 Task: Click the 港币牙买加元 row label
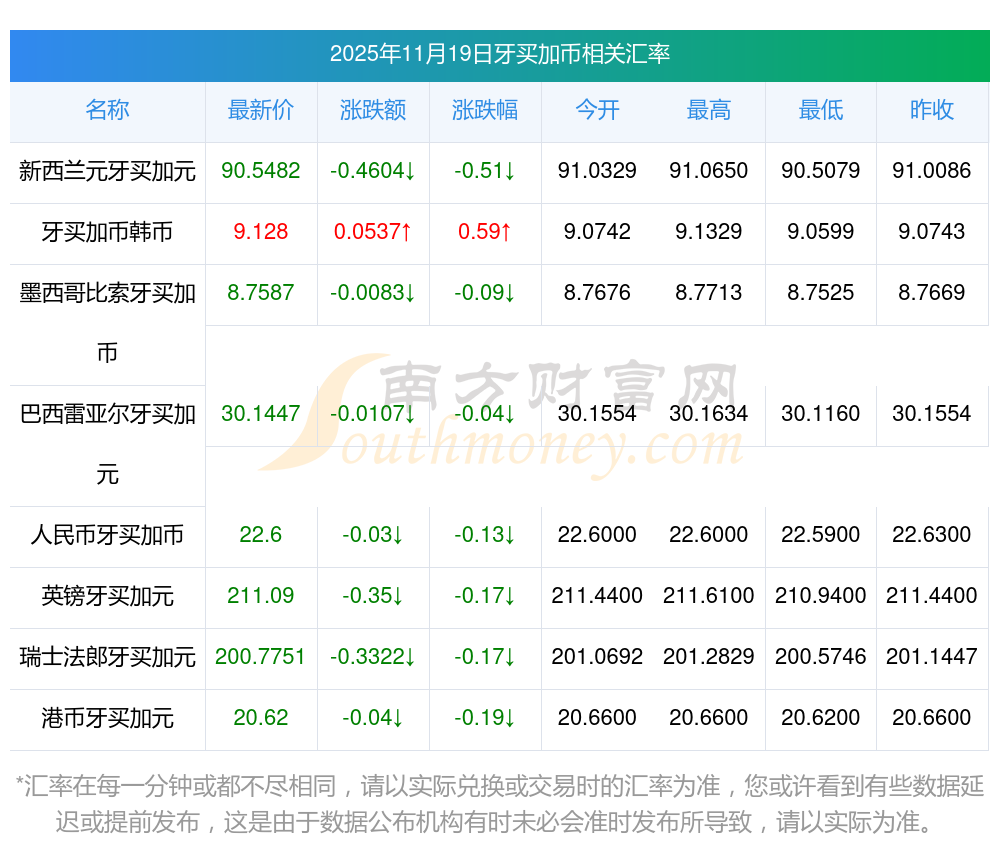pyautogui.click(x=107, y=718)
